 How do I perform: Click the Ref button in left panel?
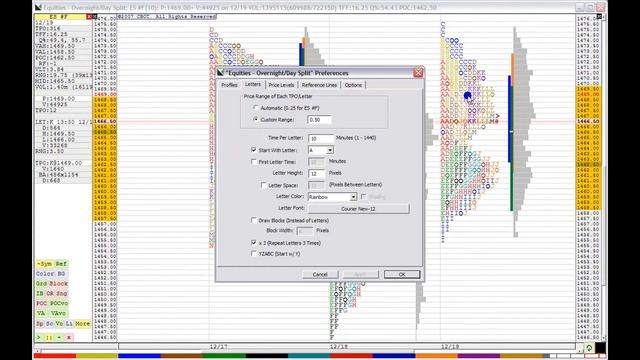[61, 264]
